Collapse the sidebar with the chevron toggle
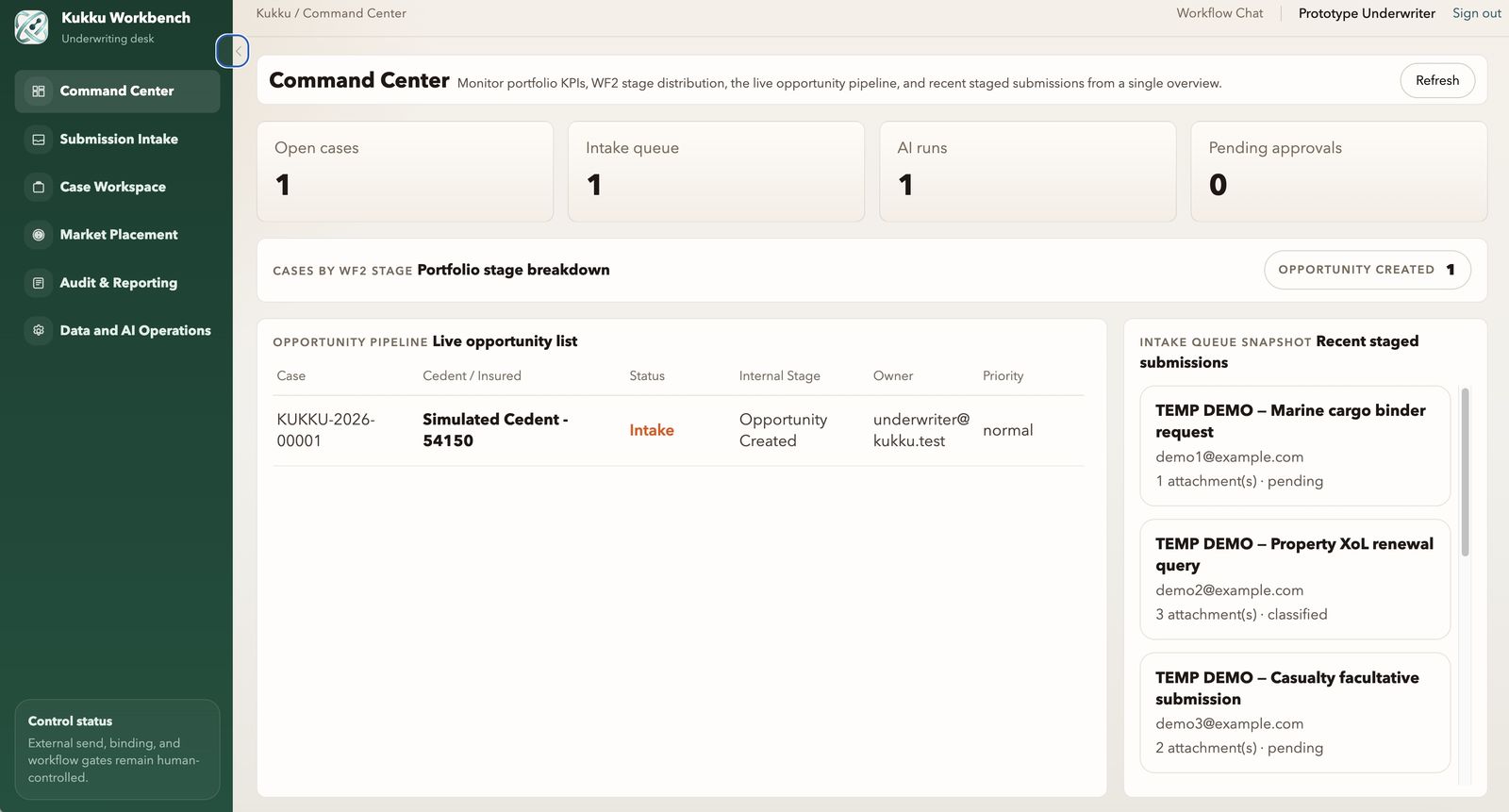1509x812 pixels. 232,51
